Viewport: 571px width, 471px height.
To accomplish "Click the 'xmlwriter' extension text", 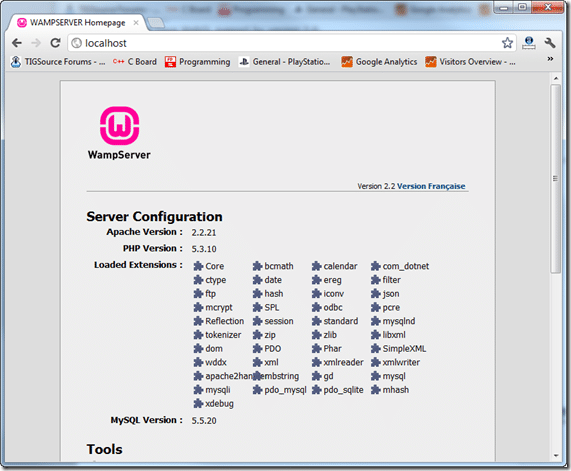I will [x=401, y=362].
